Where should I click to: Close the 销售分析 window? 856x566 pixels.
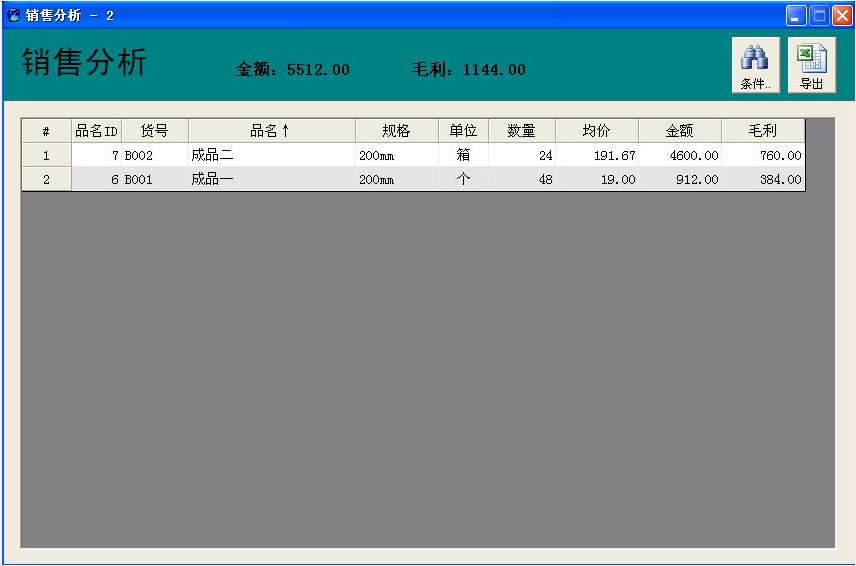842,15
